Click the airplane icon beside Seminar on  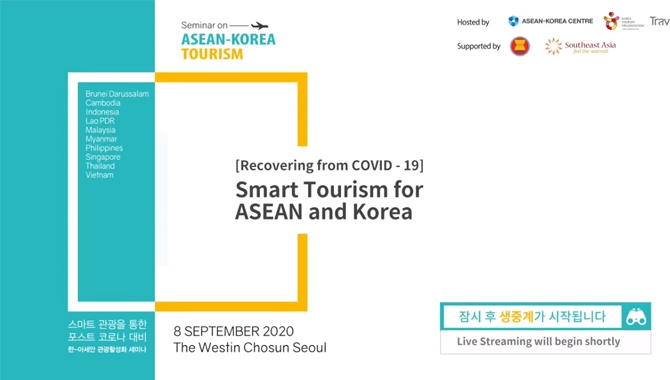pos(259,26)
